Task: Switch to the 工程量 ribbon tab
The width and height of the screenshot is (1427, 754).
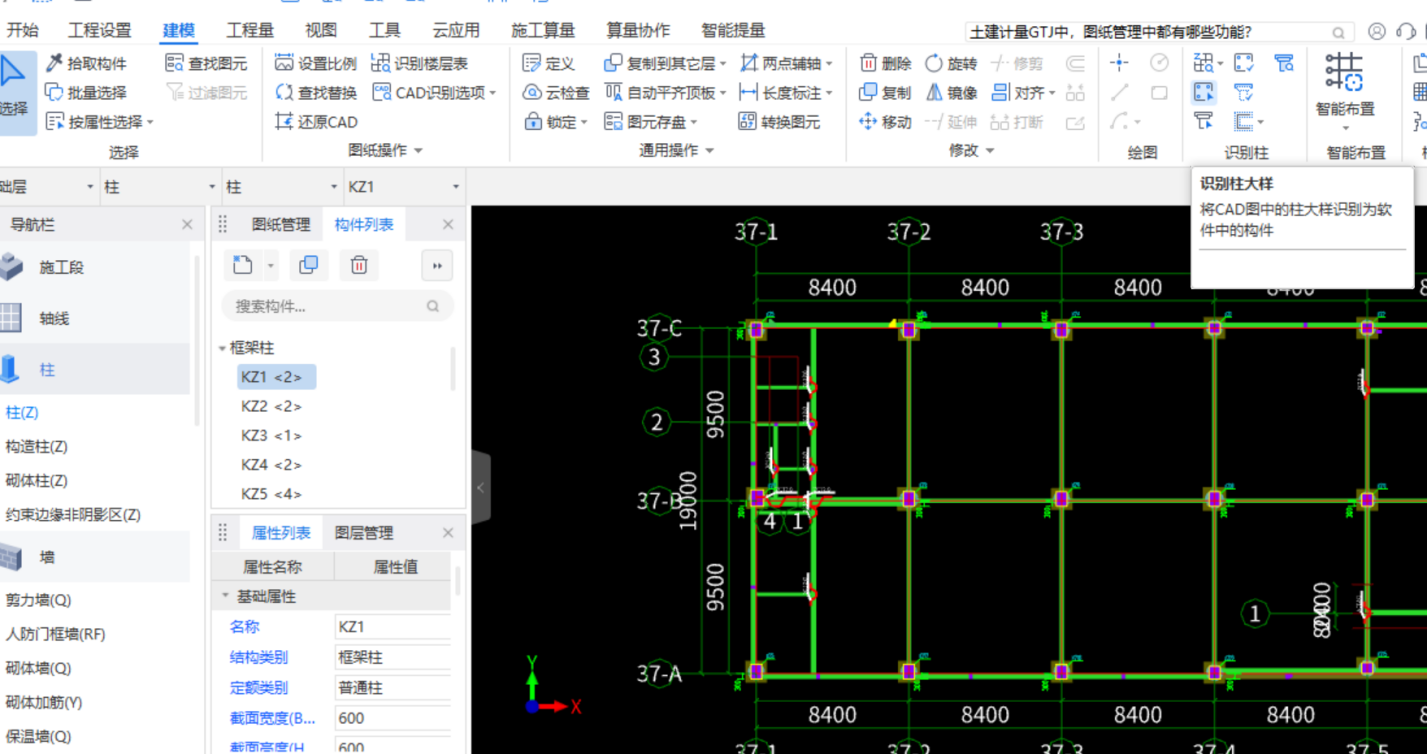Action: 250,30
